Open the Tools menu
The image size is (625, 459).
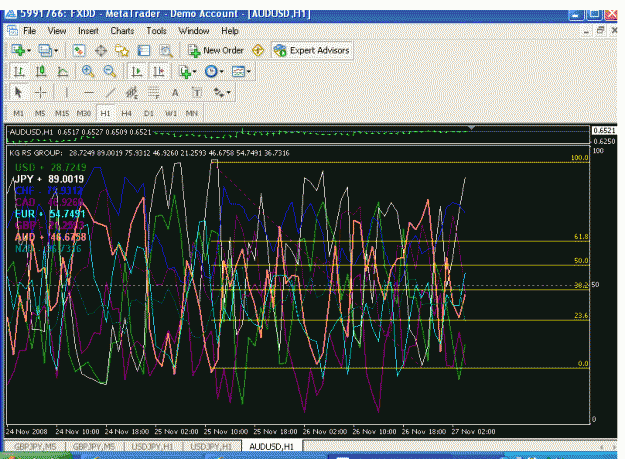click(156, 31)
